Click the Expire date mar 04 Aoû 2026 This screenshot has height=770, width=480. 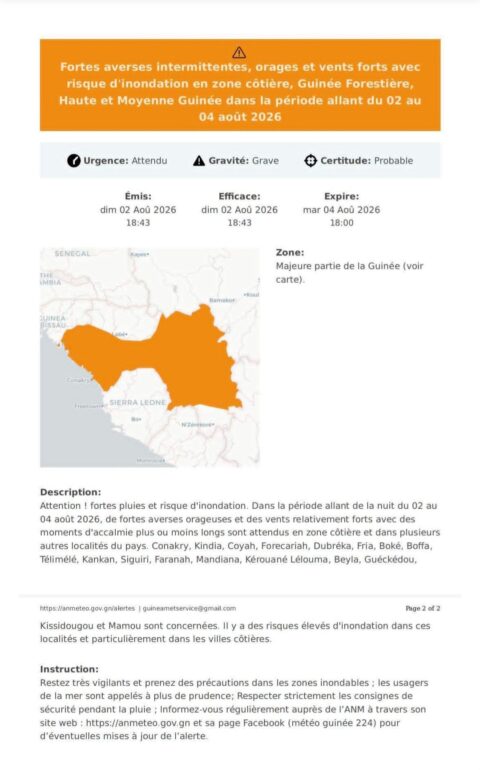click(341, 210)
